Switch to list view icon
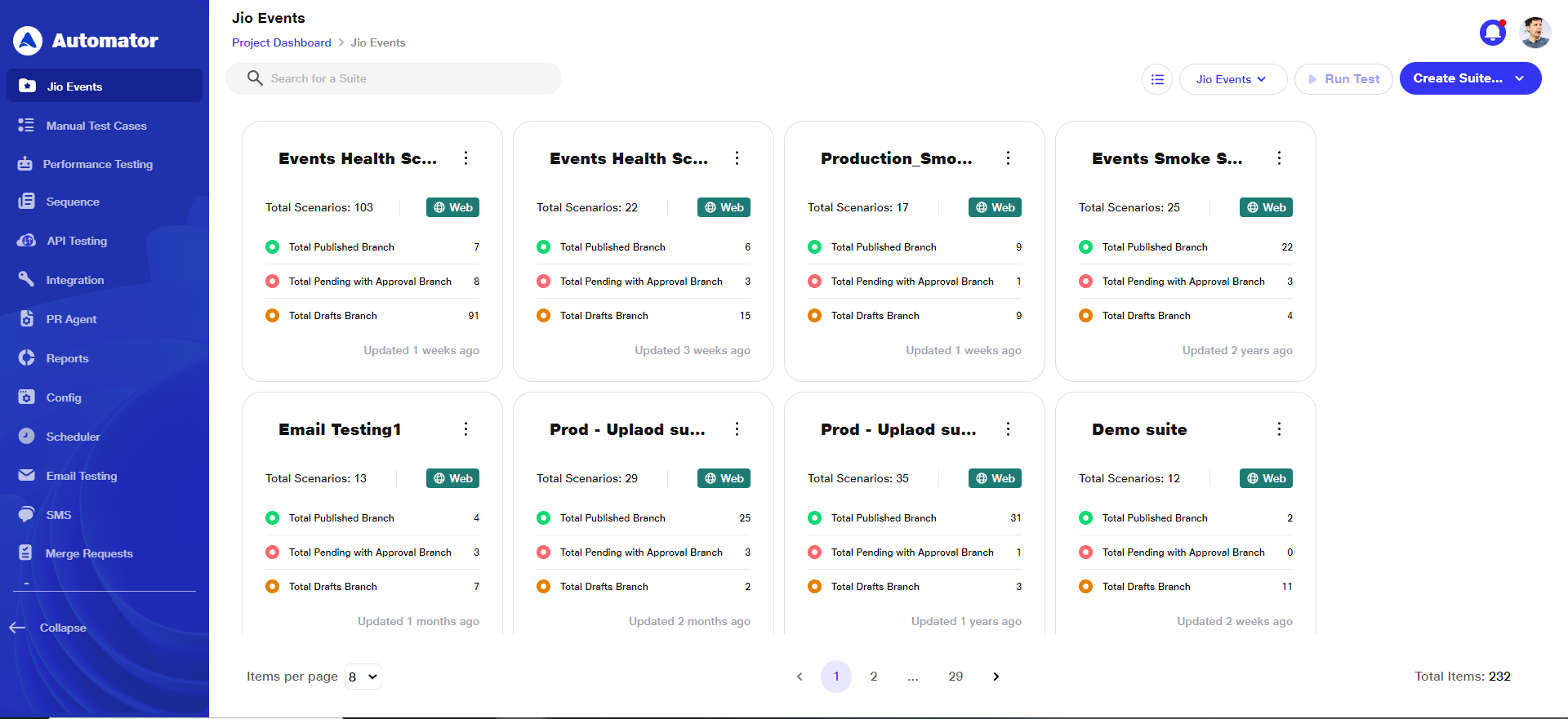 1156,79
